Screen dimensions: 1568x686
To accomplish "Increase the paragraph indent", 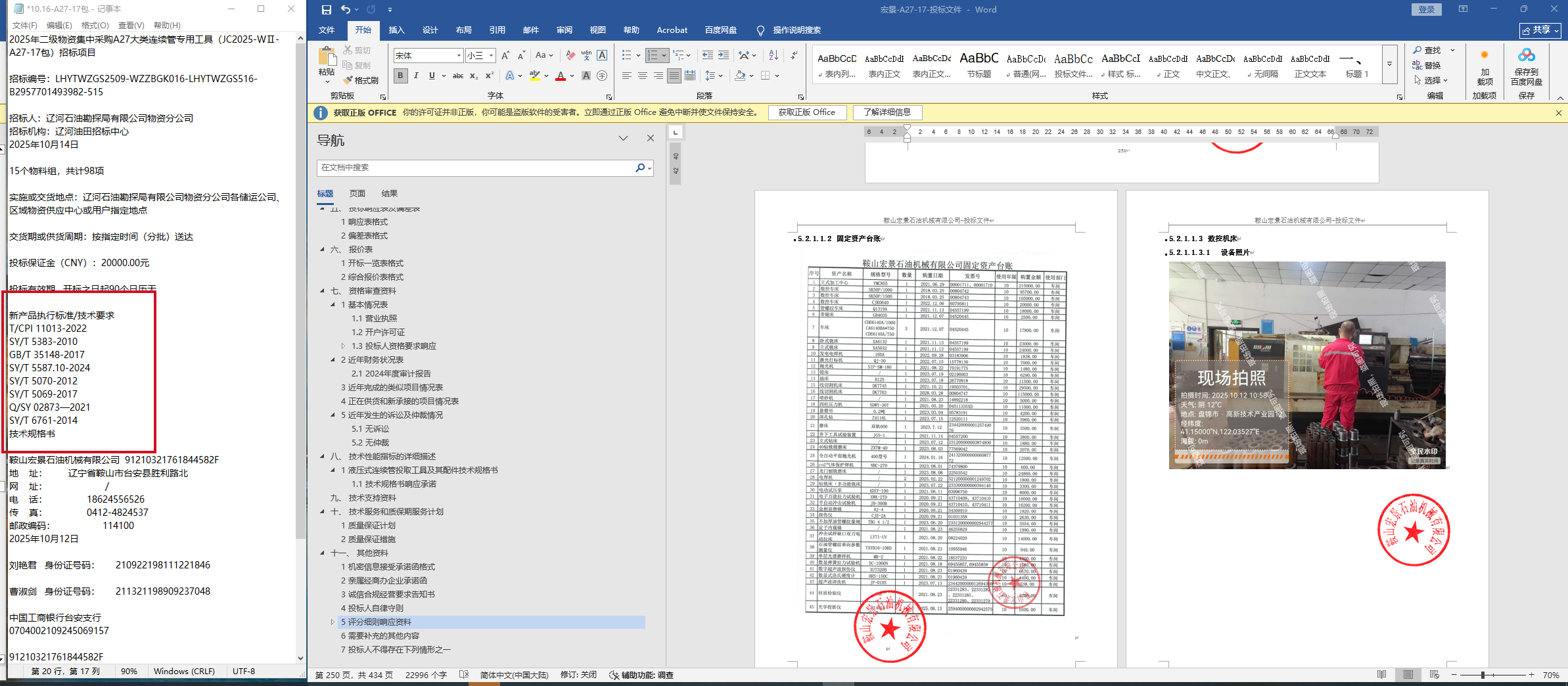I will pos(724,56).
